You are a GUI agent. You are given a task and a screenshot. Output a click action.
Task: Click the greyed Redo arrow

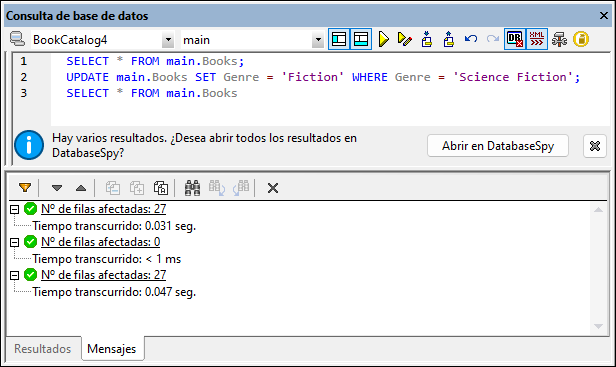(493, 39)
